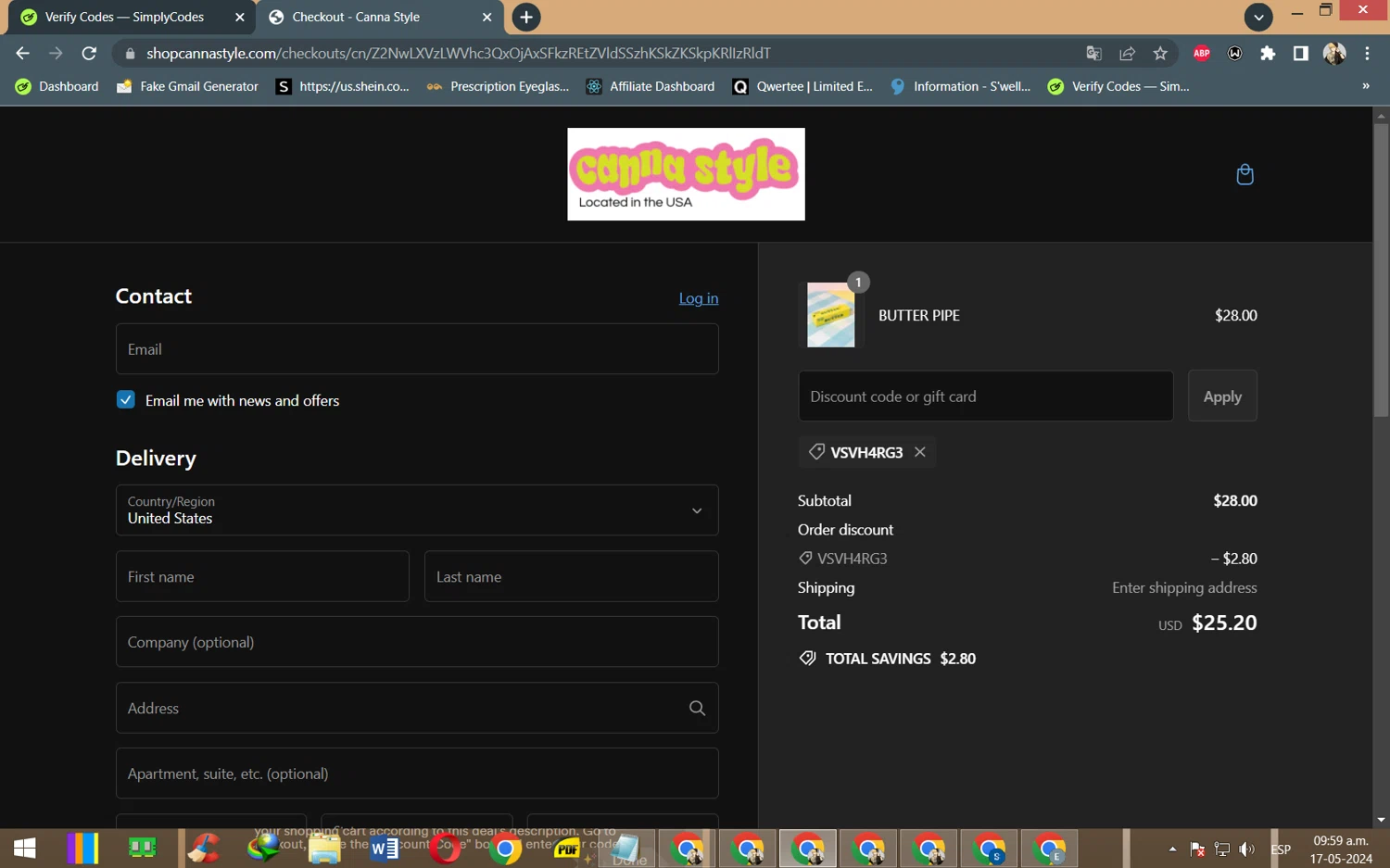Launch Microsoft Word from the taskbar

[385, 848]
